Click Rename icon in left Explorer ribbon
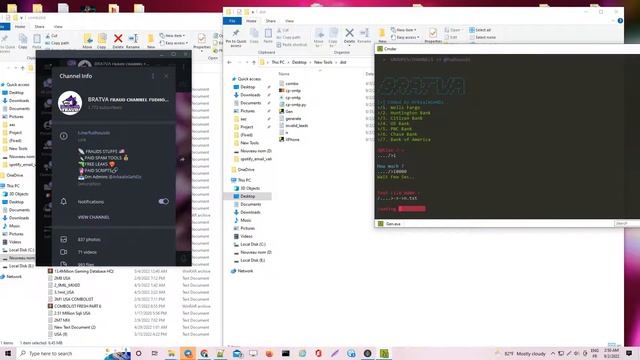This screenshot has height=360, width=640. click(133, 39)
